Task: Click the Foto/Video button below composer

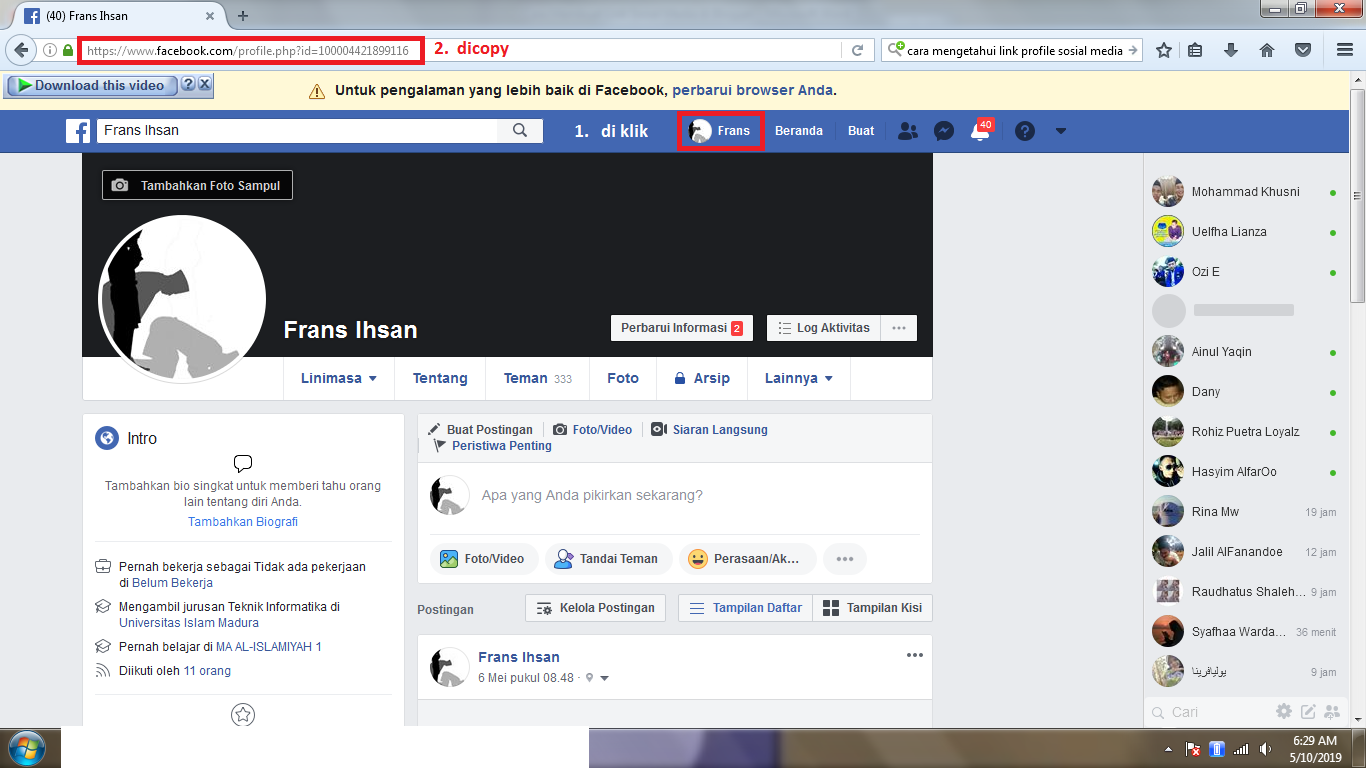Action: [x=485, y=559]
